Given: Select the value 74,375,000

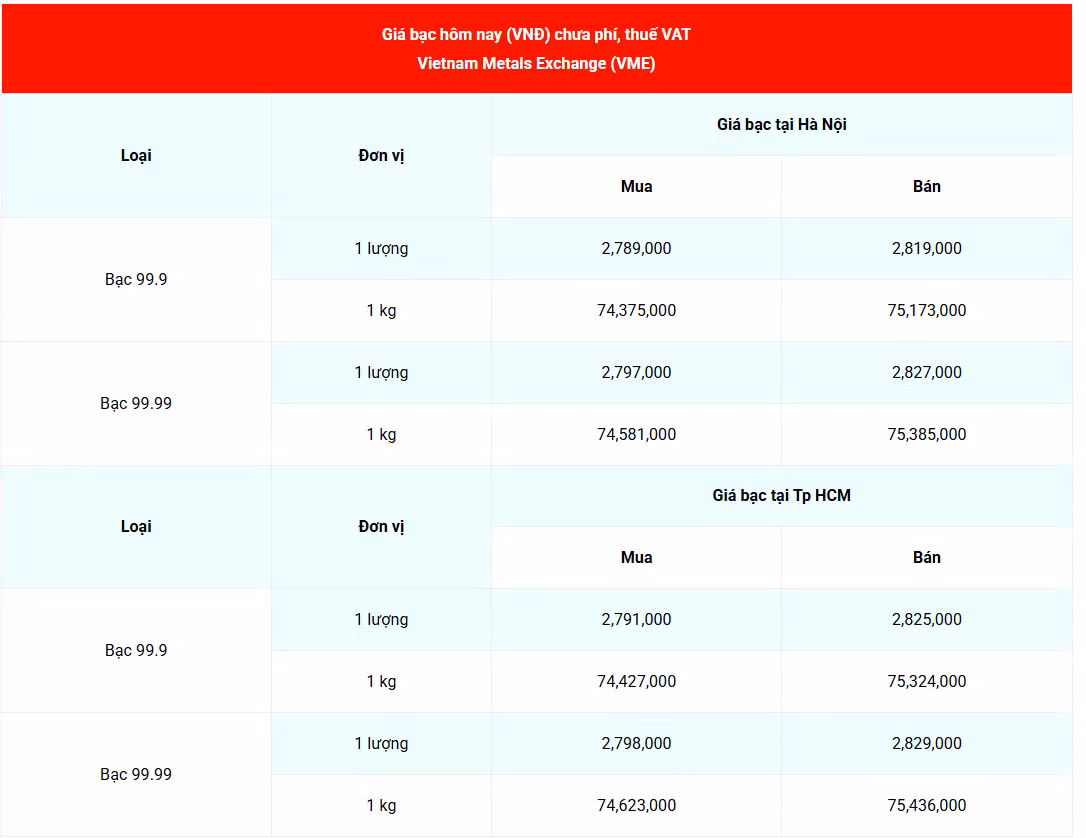Looking at the screenshot, I should click(637, 311).
